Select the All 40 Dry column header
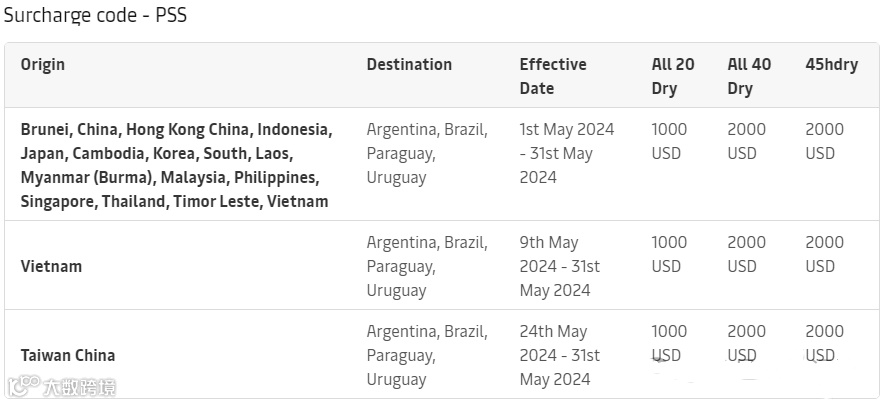The image size is (886, 404). point(749,76)
